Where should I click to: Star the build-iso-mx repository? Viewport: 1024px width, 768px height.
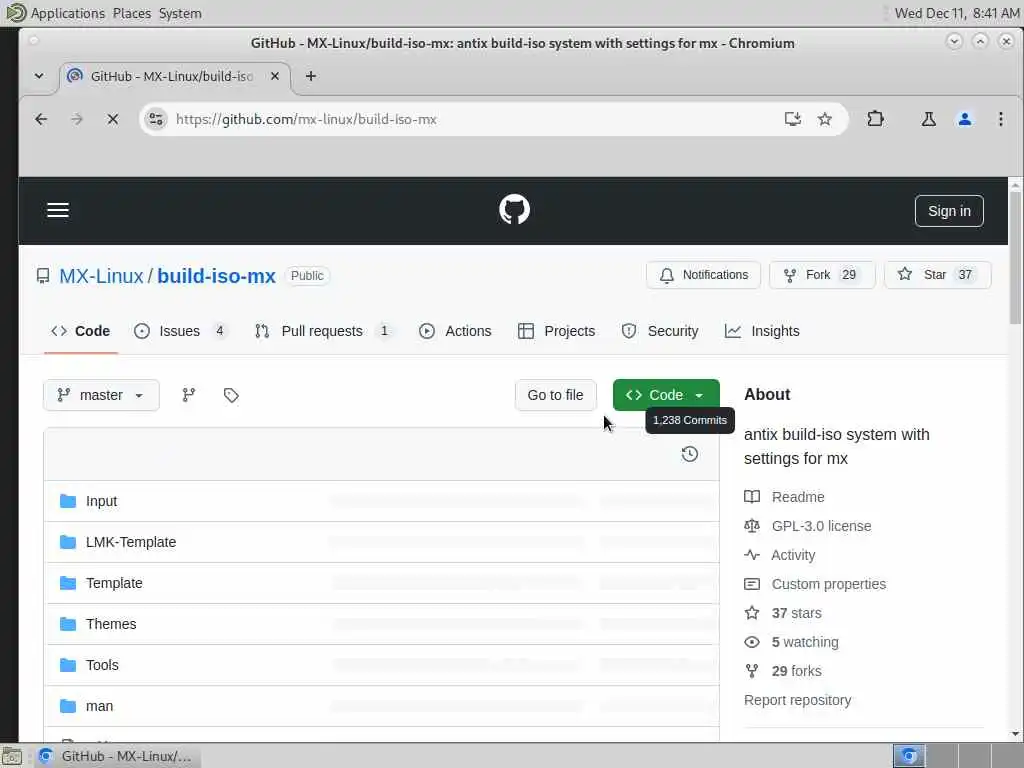[937, 275]
